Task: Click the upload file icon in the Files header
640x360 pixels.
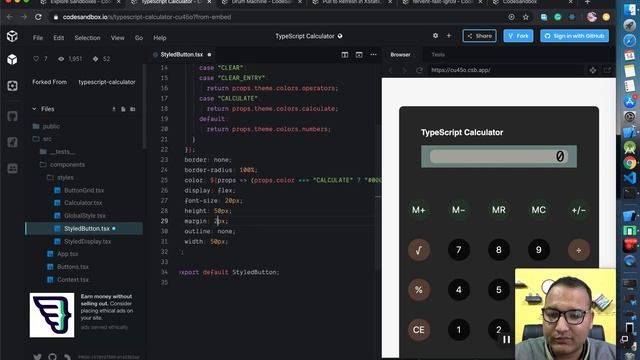Action: (x=114, y=109)
